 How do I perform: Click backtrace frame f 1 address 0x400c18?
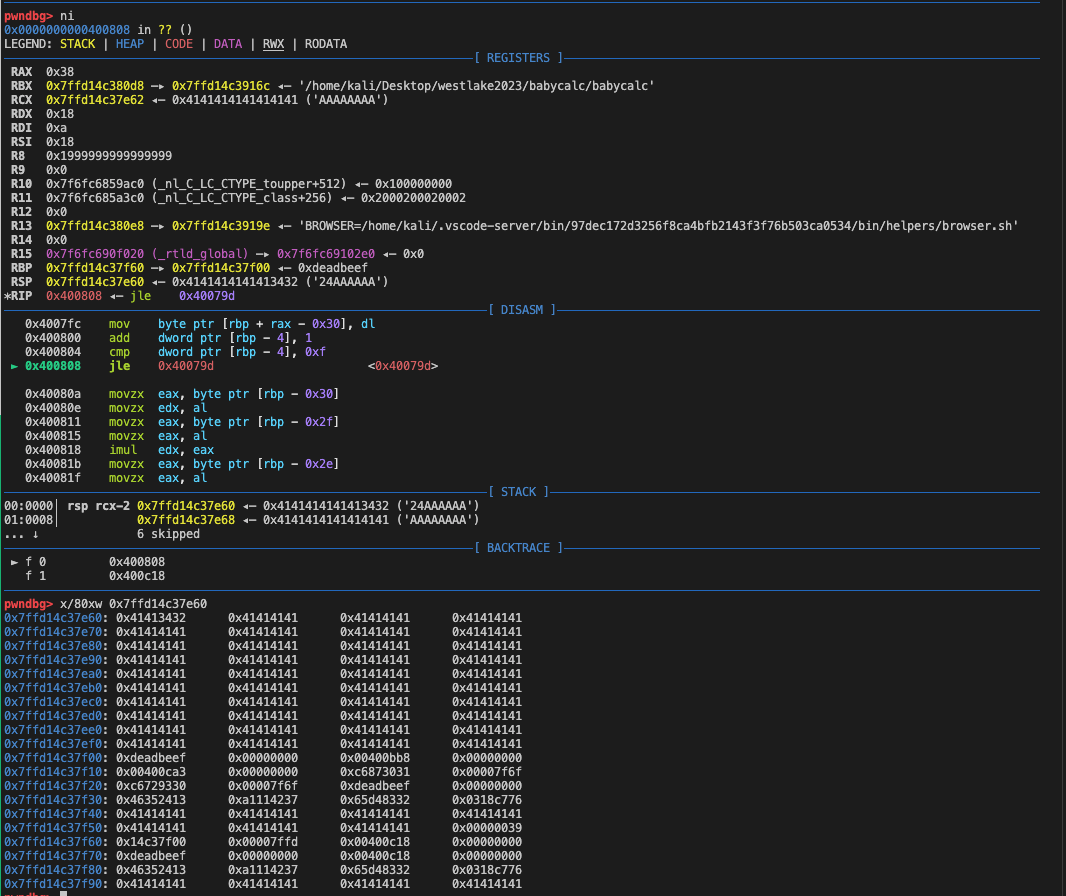137,576
